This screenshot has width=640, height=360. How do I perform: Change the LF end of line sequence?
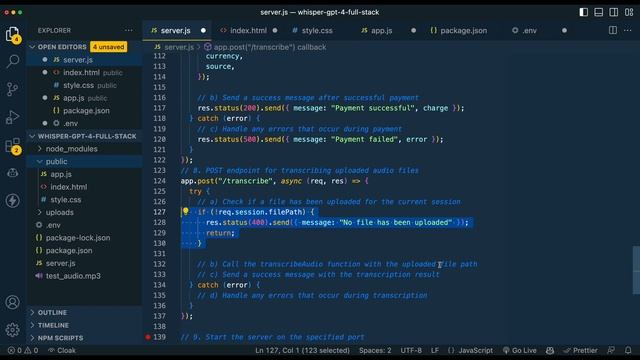point(435,350)
